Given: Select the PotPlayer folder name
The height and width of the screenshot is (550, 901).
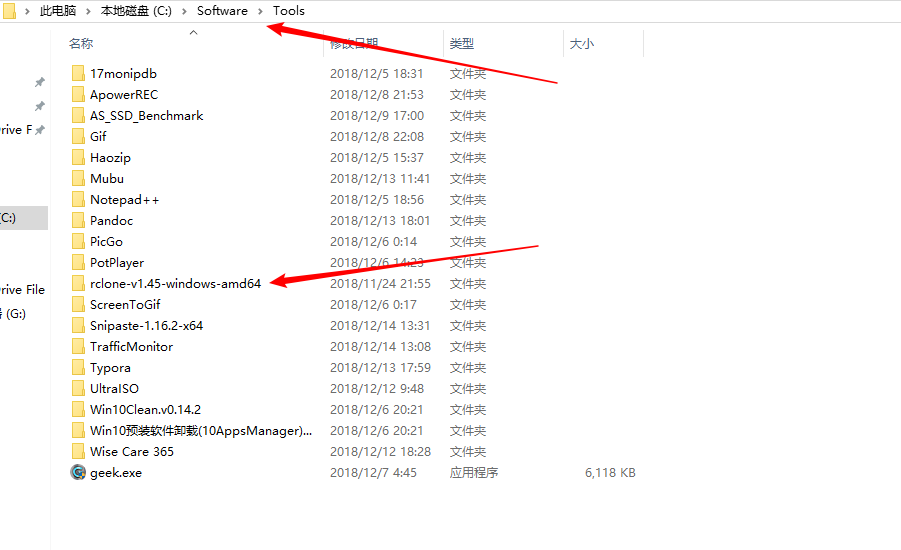Looking at the screenshot, I should [117, 263].
